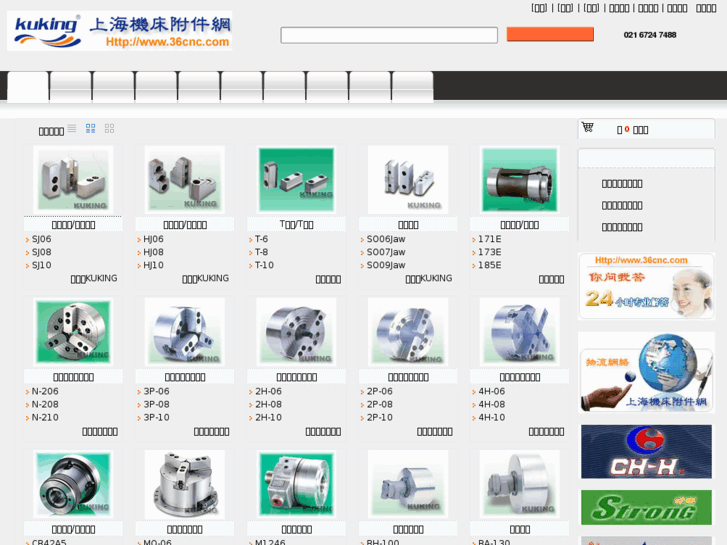Image resolution: width=727 pixels, height=545 pixels.
Task: Open the 3P-06 chuck link
Action: 156,391
